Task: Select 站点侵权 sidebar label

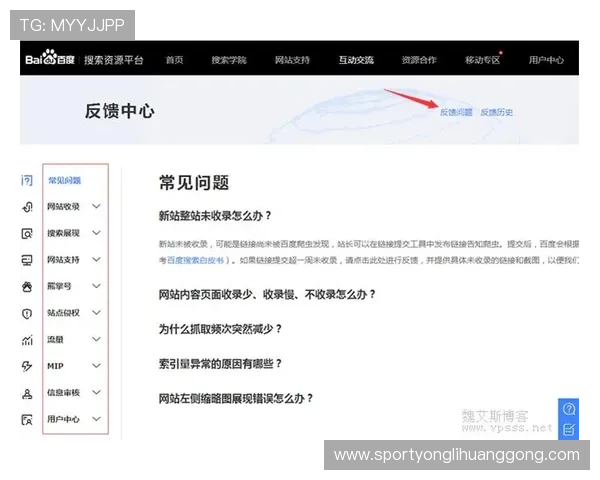Action: point(63,313)
